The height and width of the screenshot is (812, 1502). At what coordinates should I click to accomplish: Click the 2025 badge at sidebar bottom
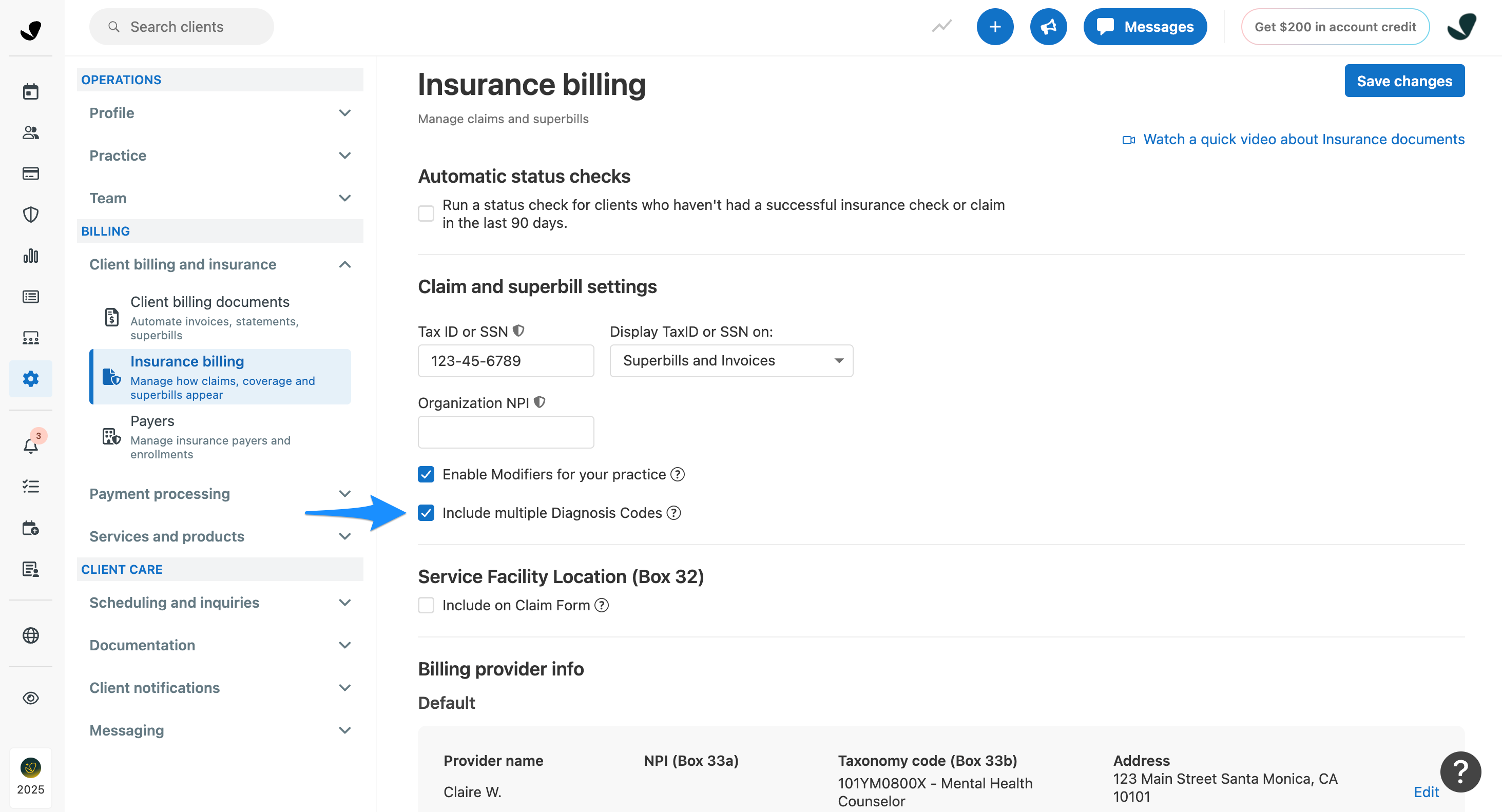click(30, 777)
